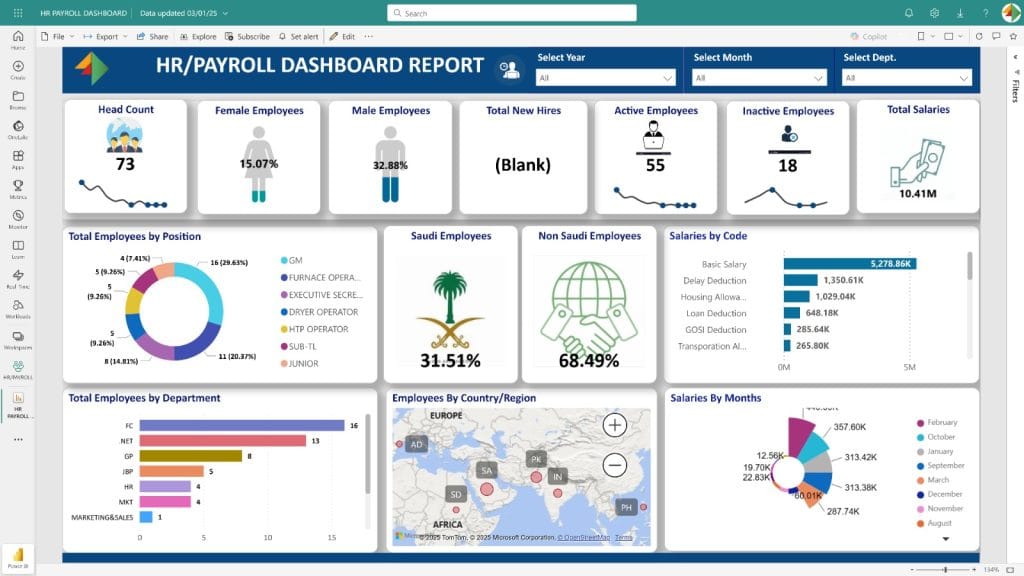
Task: Click the Set alert button
Action: click(x=298, y=36)
